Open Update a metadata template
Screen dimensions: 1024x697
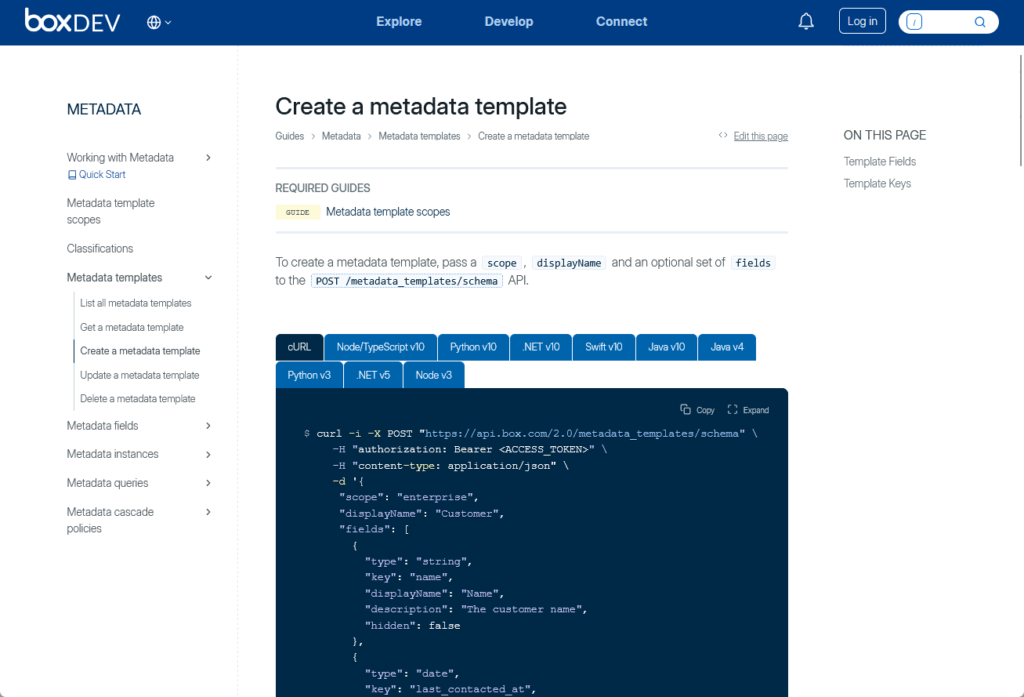click(140, 375)
